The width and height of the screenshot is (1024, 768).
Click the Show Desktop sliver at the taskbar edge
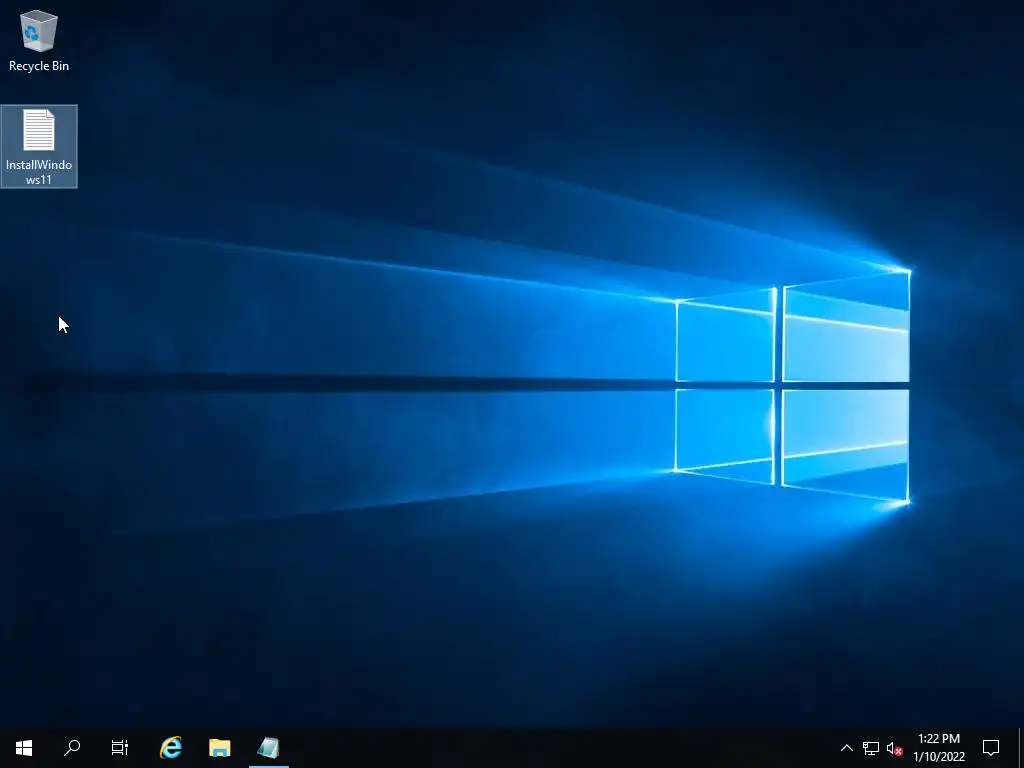click(1021, 748)
